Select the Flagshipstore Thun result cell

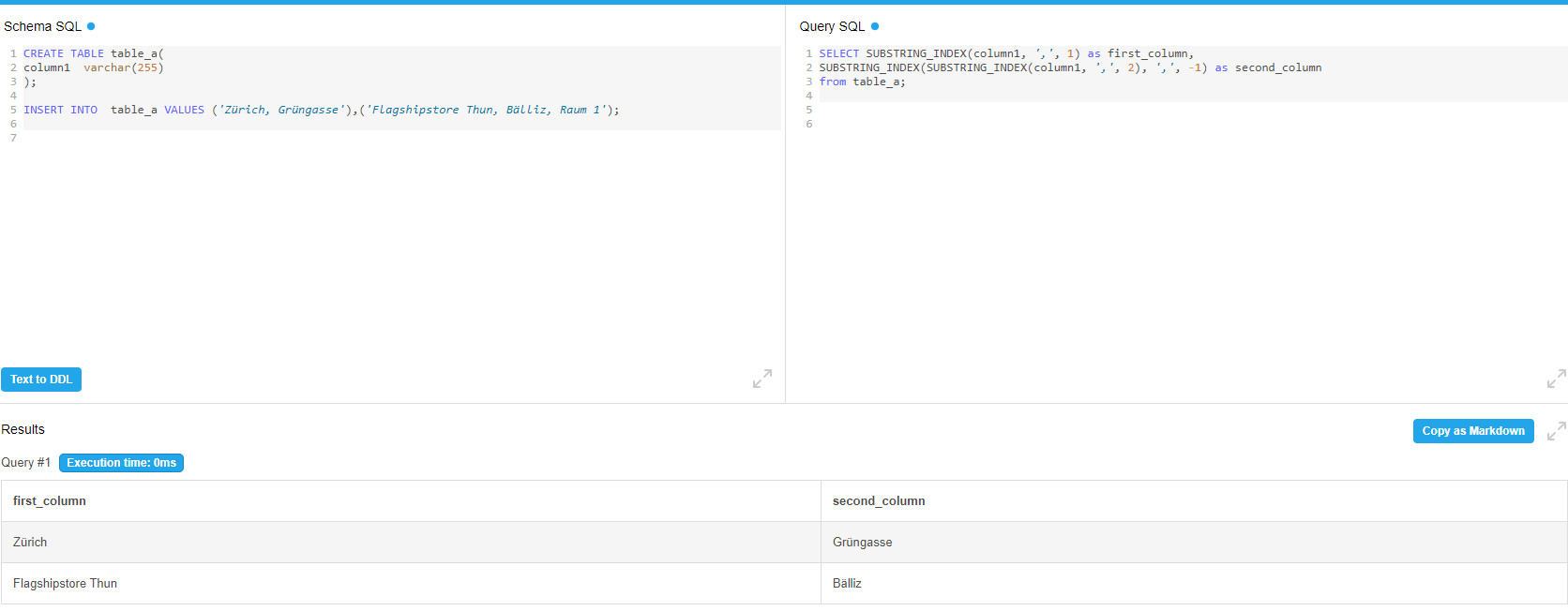click(x=411, y=583)
